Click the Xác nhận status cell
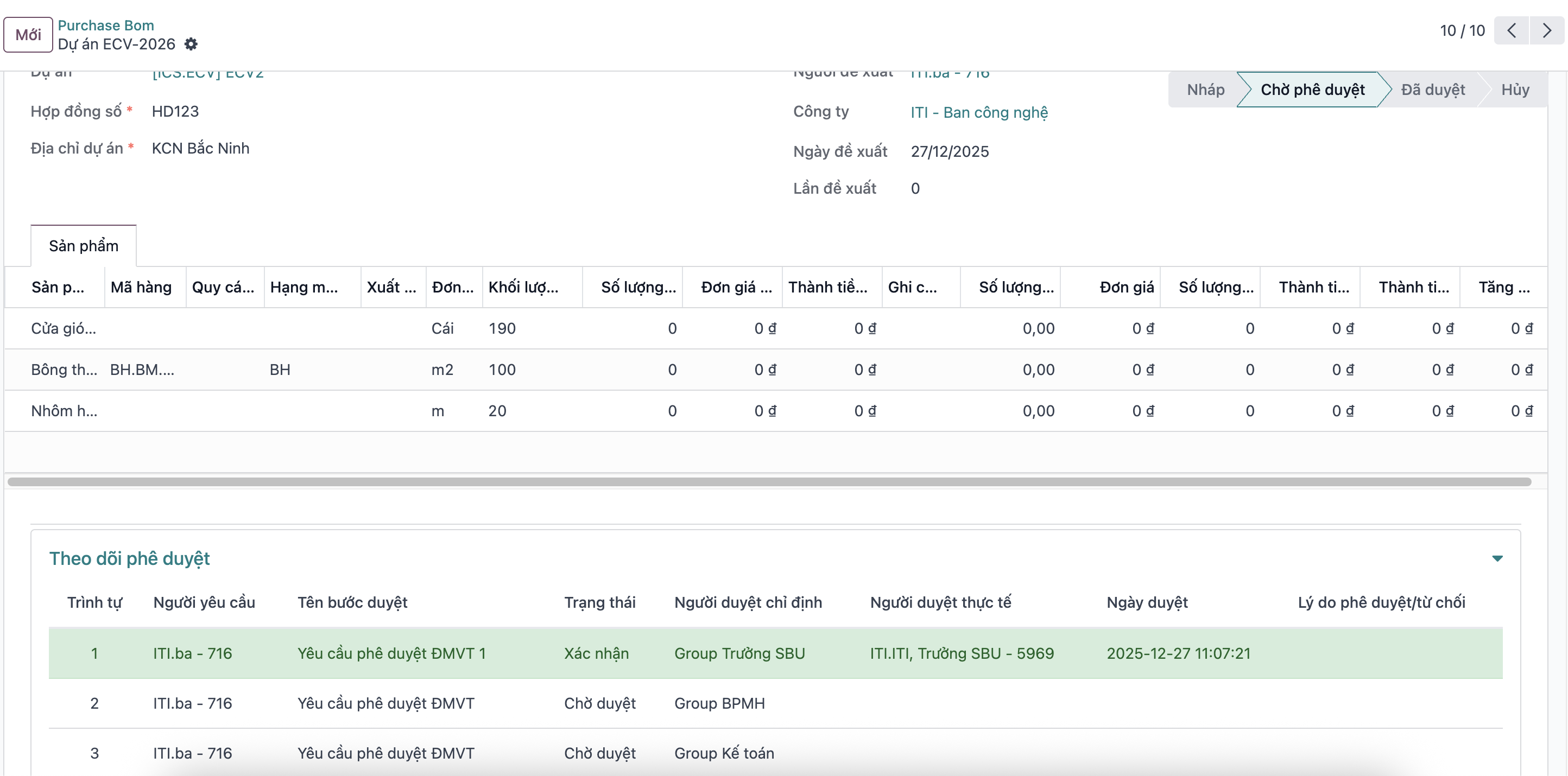Viewport: 1568px width, 776px height. pos(597,653)
